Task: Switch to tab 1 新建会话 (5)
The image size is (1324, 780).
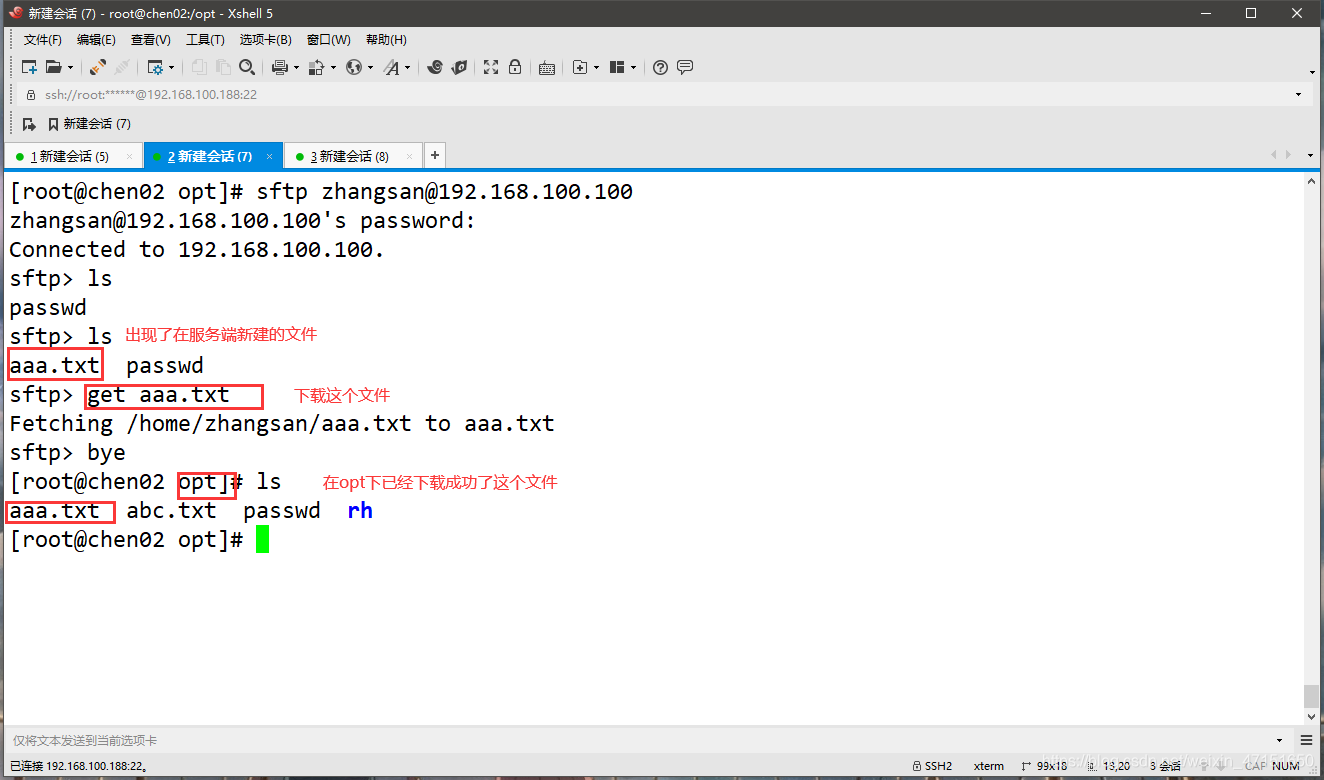Action: coord(73,156)
